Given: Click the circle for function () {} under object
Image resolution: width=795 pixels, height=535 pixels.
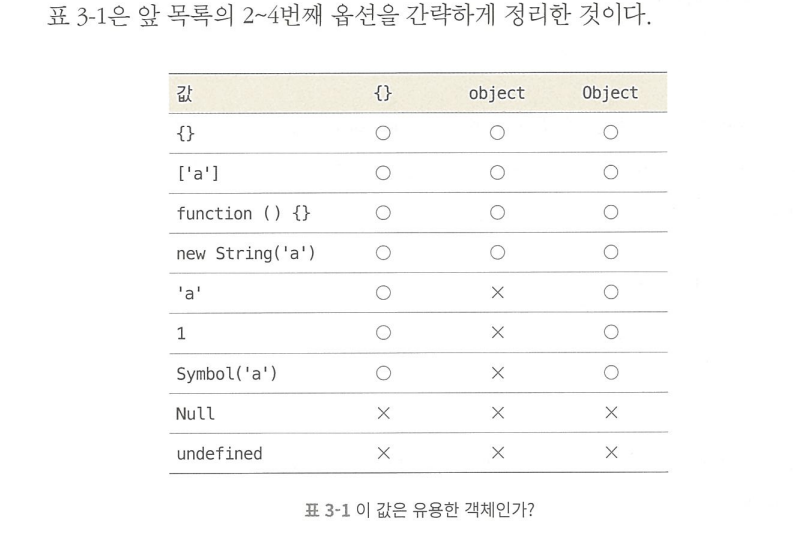Looking at the screenshot, I should point(497,212).
